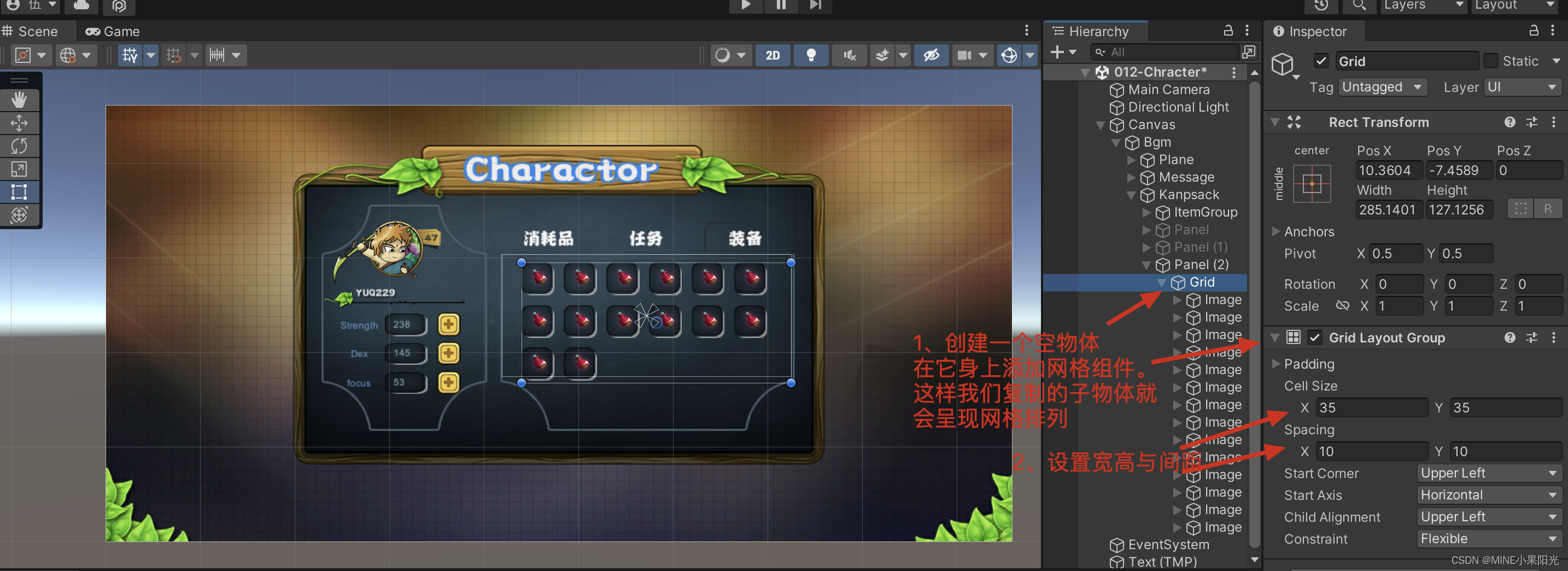
Task: Click the Step frame button
Action: pos(816,5)
